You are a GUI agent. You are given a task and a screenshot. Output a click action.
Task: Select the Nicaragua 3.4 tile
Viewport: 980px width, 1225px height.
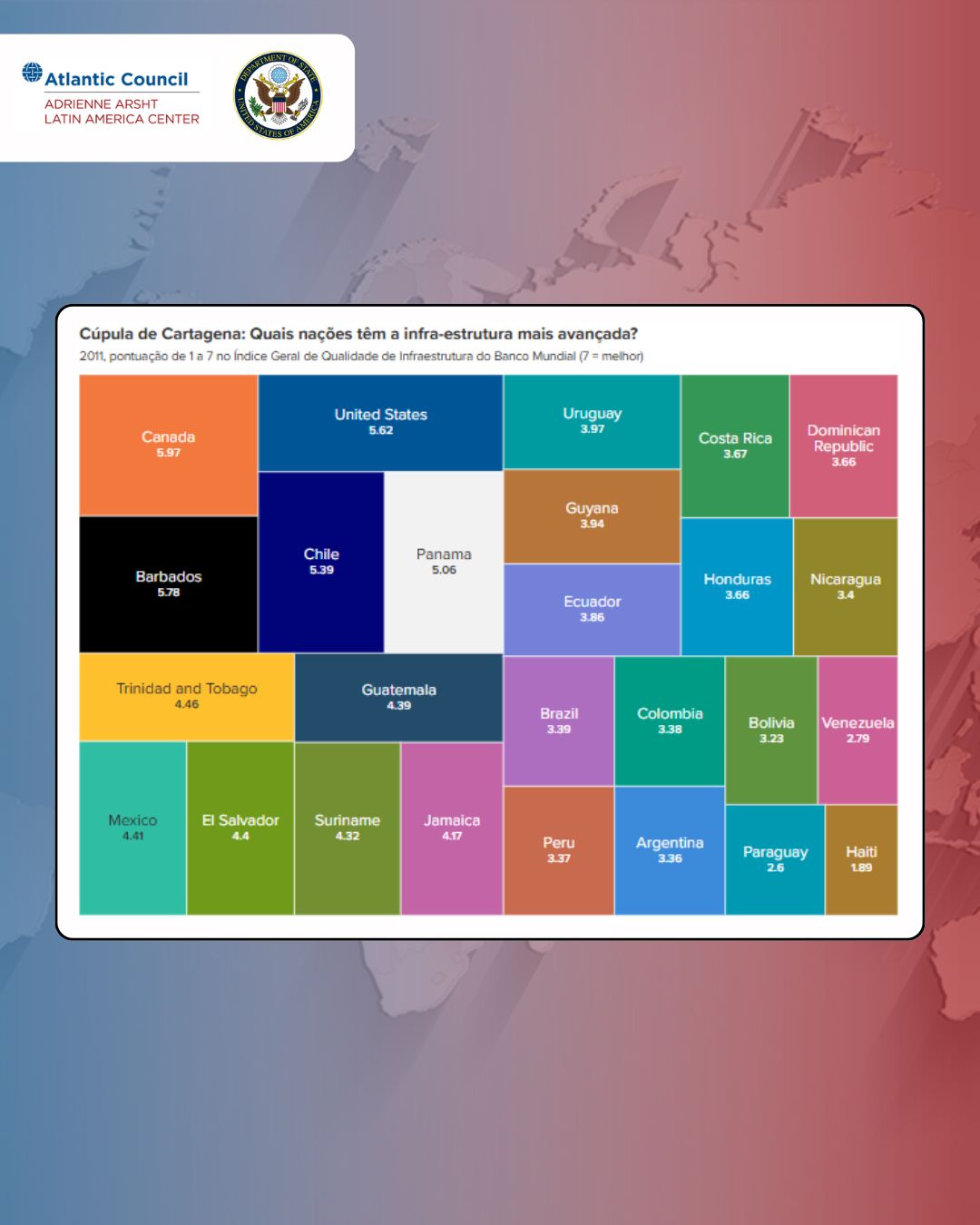[846, 587]
